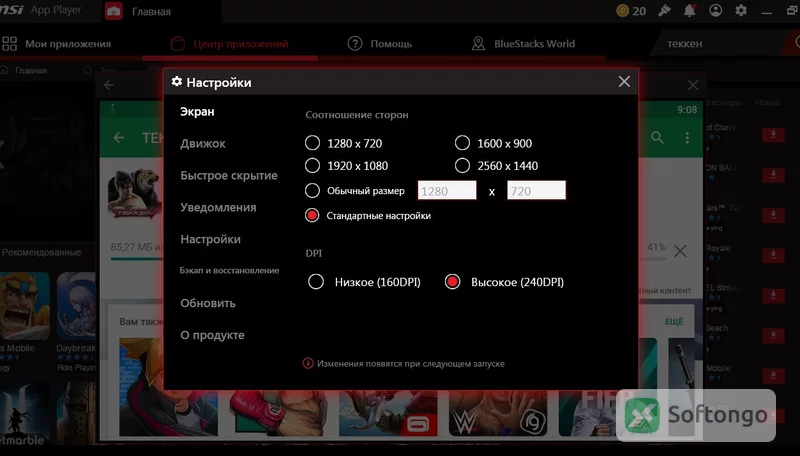The image size is (800, 456).
Task: Choose the 1920 x 1080 resolution
Action: 312,166
